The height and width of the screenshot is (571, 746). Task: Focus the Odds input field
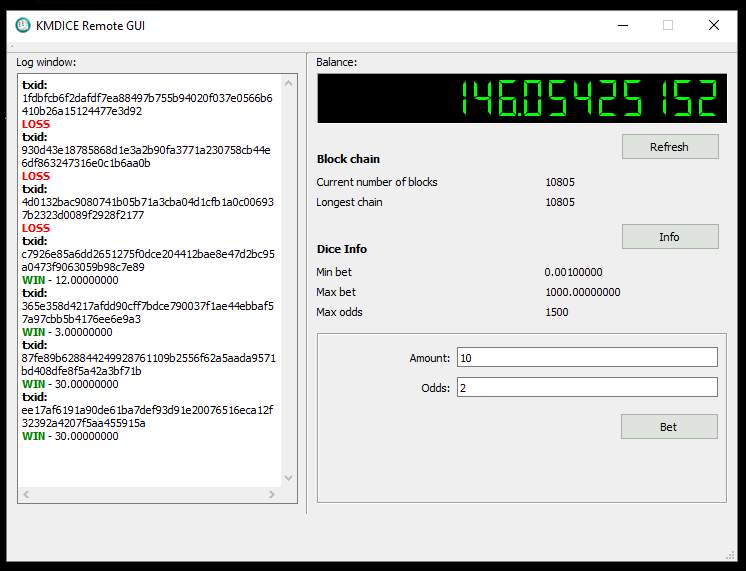[x=587, y=387]
